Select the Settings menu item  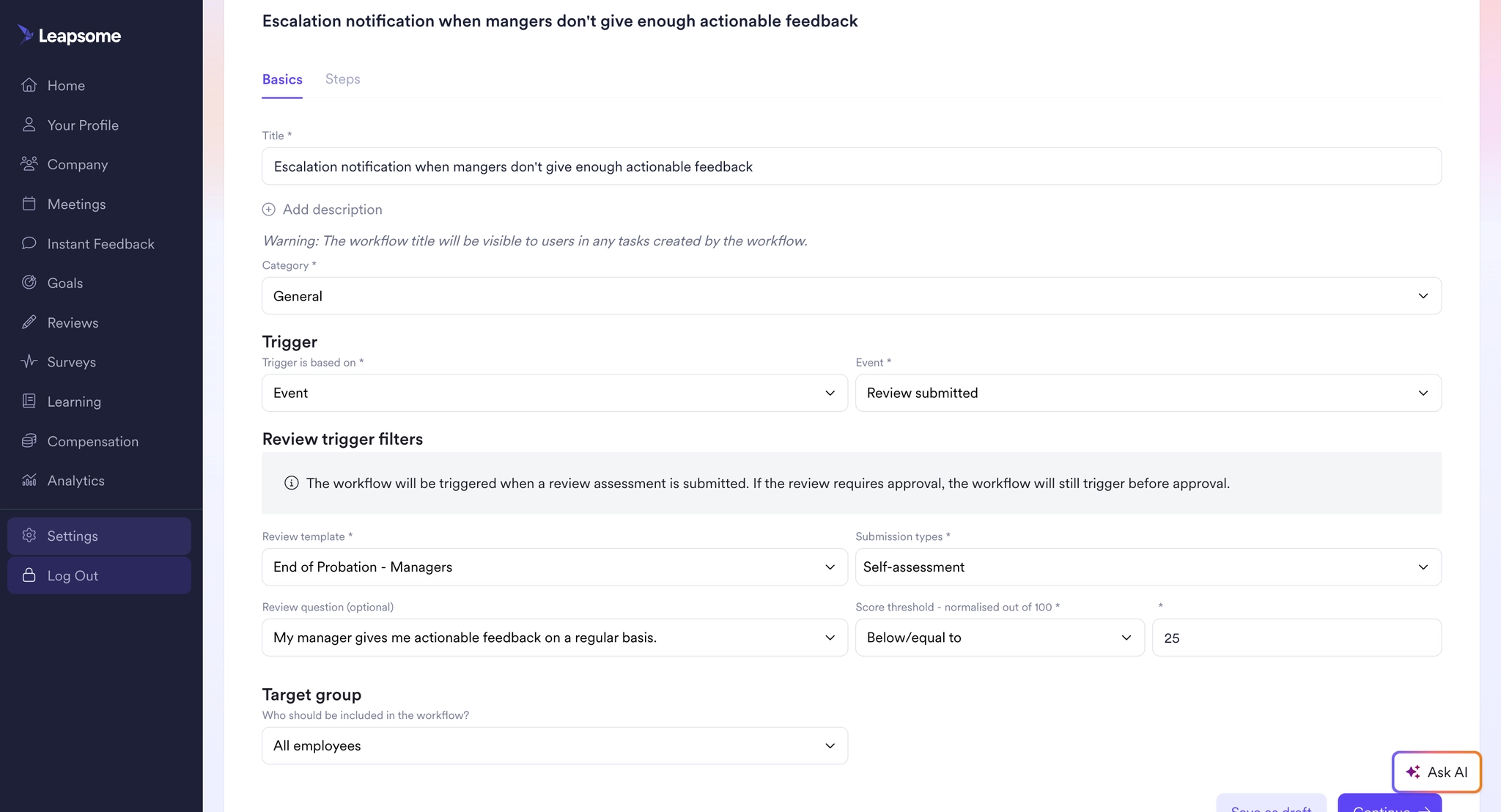[x=73, y=536]
